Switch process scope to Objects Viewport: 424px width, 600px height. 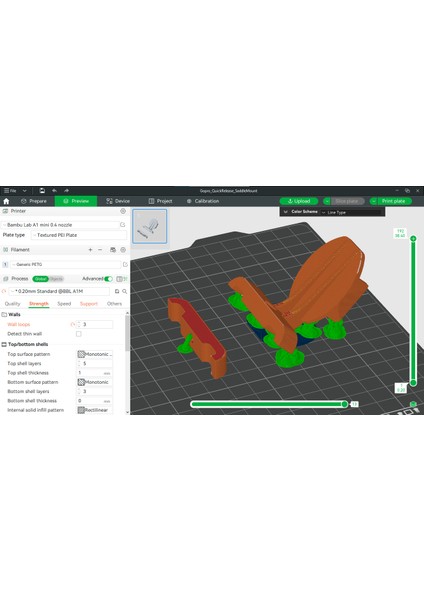tap(56, 279)
